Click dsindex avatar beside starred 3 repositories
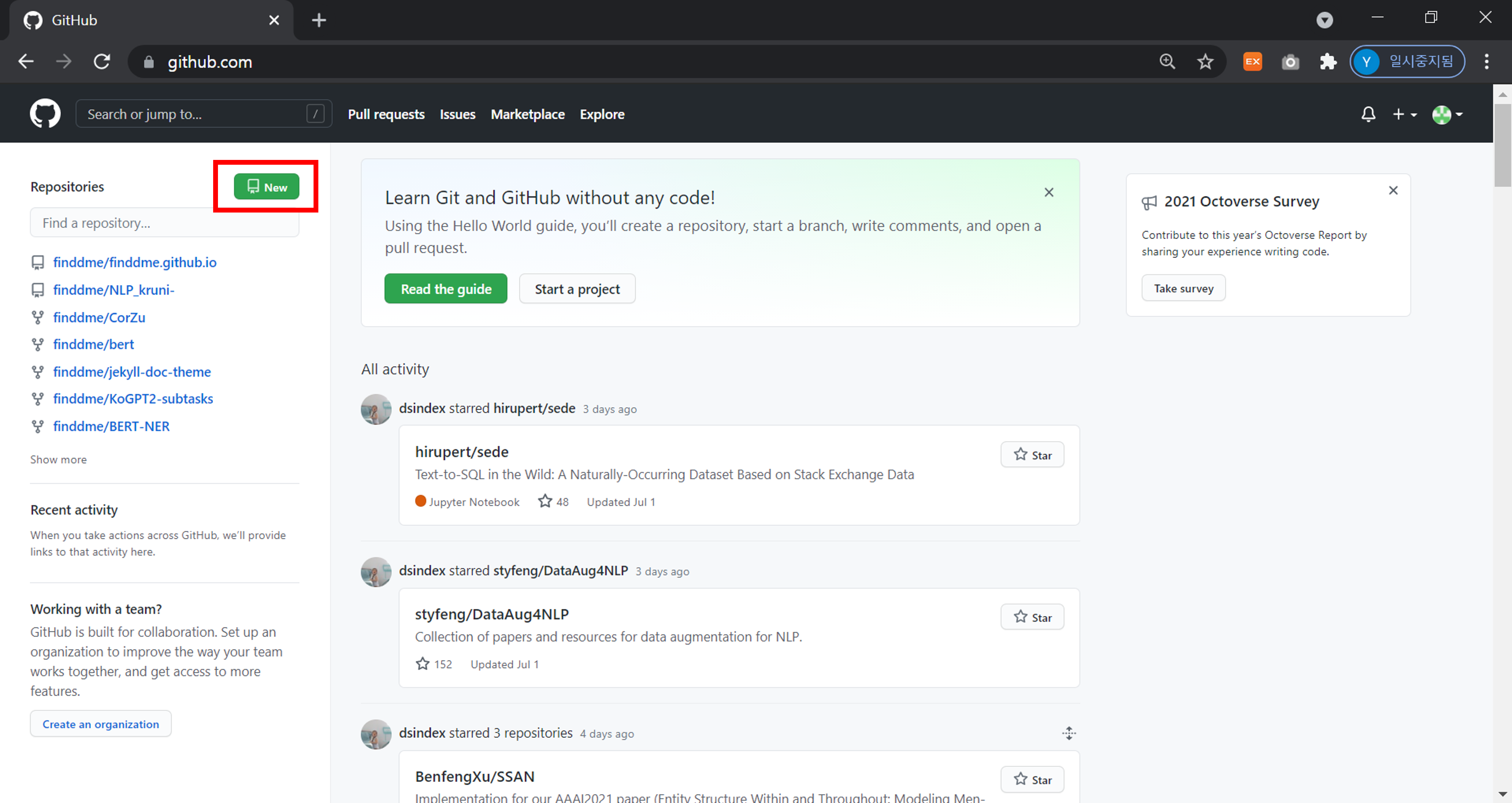Image resolution: width=1512 pixels, height=803 pixels. [376, 734]
